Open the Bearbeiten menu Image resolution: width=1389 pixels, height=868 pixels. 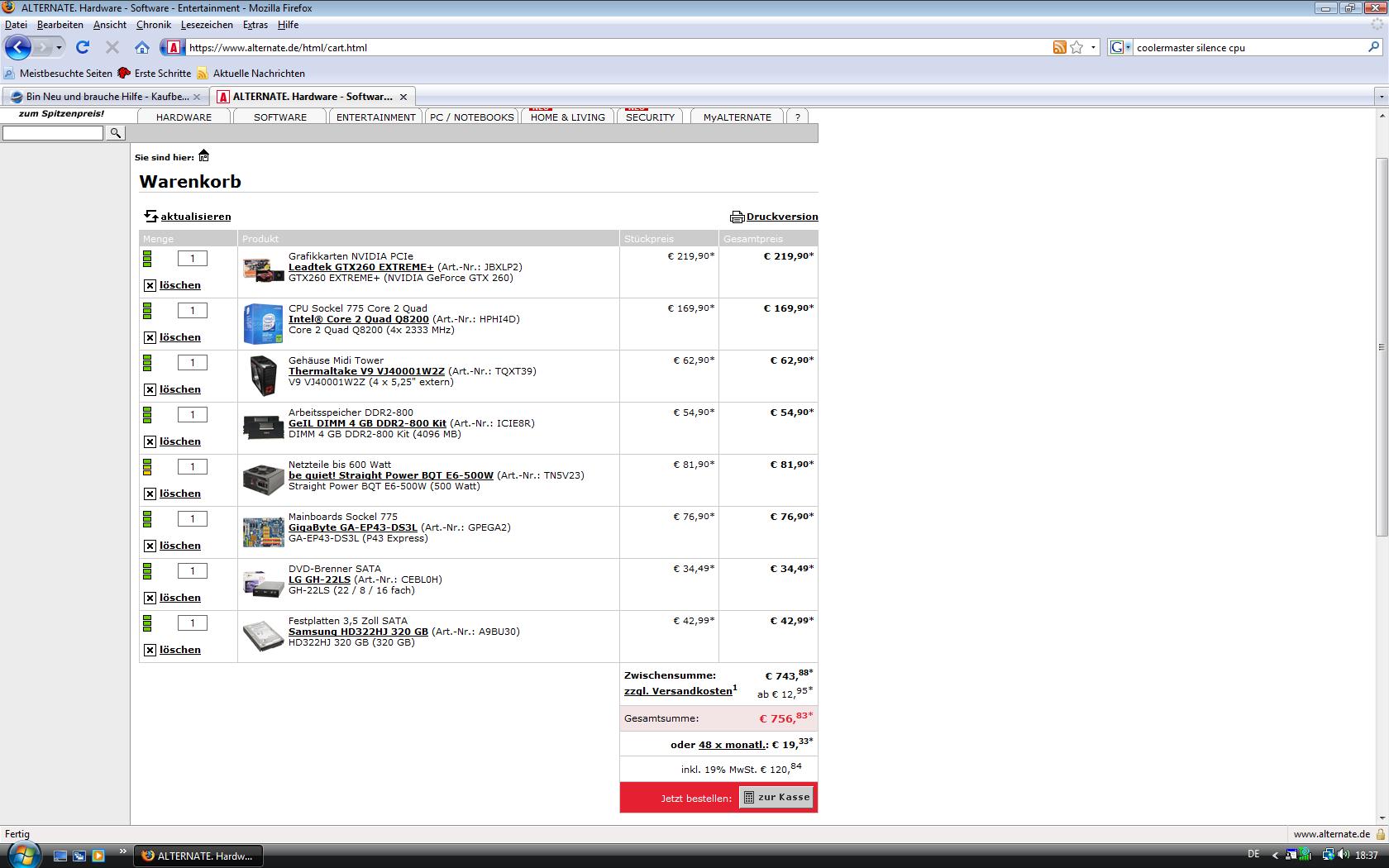pos(60,25)
